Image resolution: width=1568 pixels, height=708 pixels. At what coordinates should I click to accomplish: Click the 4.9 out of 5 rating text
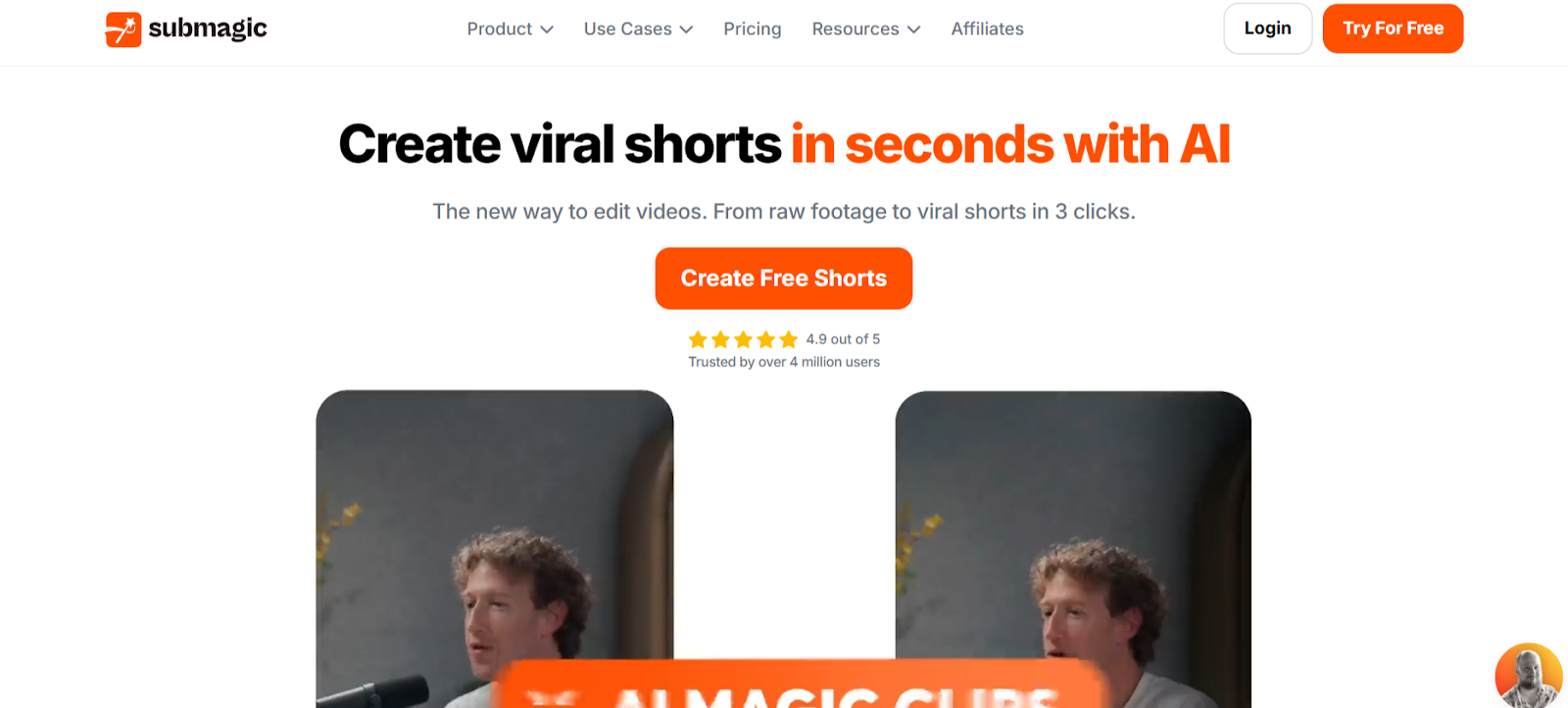click(x=843, y=339)
